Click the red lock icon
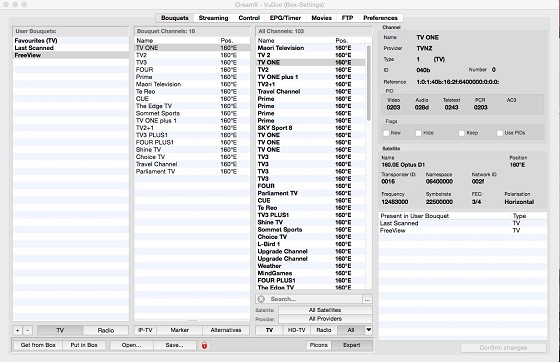 coord(204,345)
